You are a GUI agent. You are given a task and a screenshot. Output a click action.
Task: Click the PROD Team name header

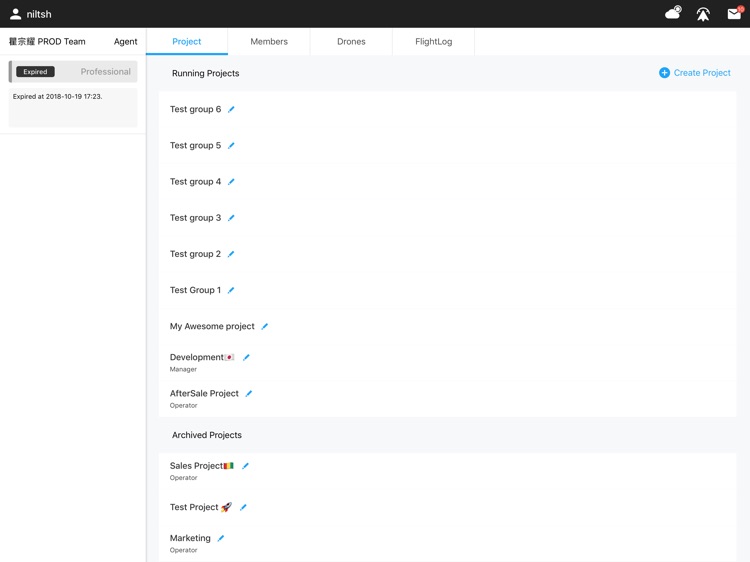click(x=47, y=42)
